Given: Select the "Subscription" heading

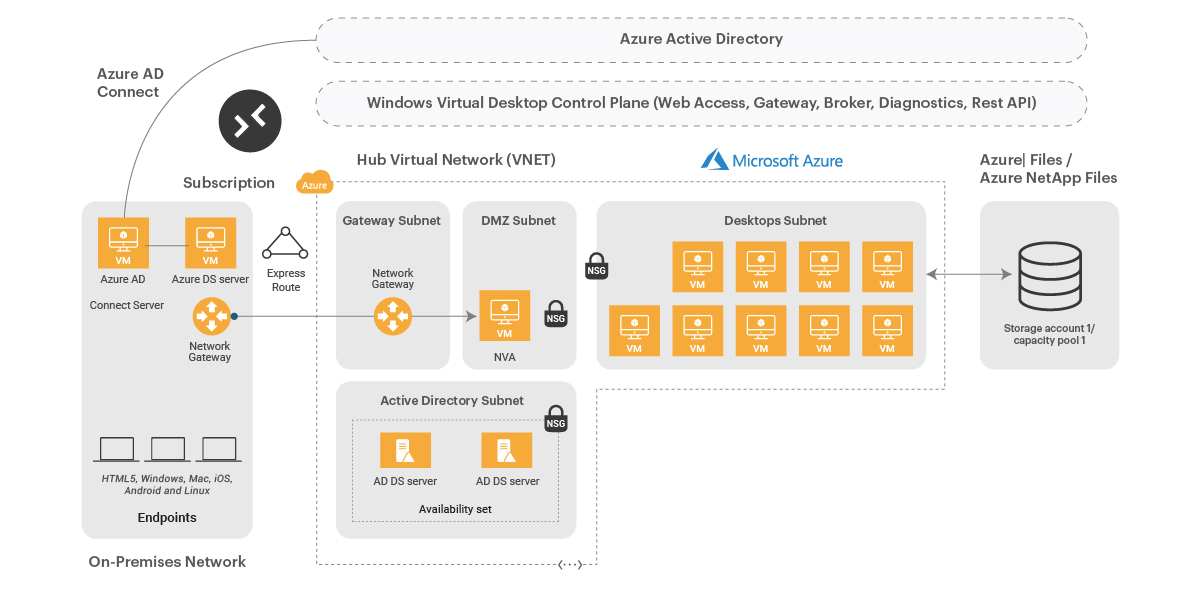Looking at the screenshot, I should (229, 183).
